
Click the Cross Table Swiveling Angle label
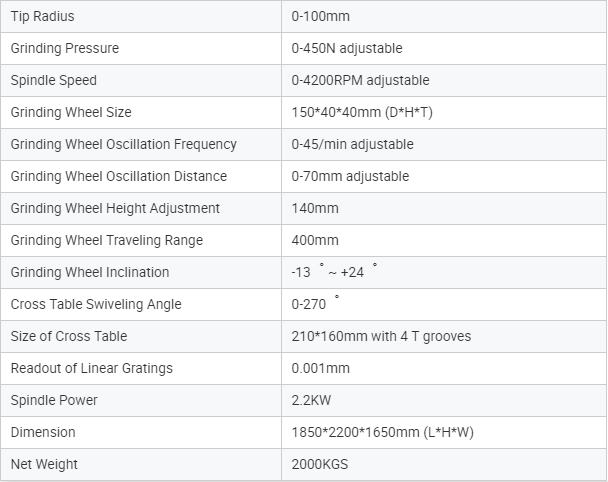(x=96, y=304)
